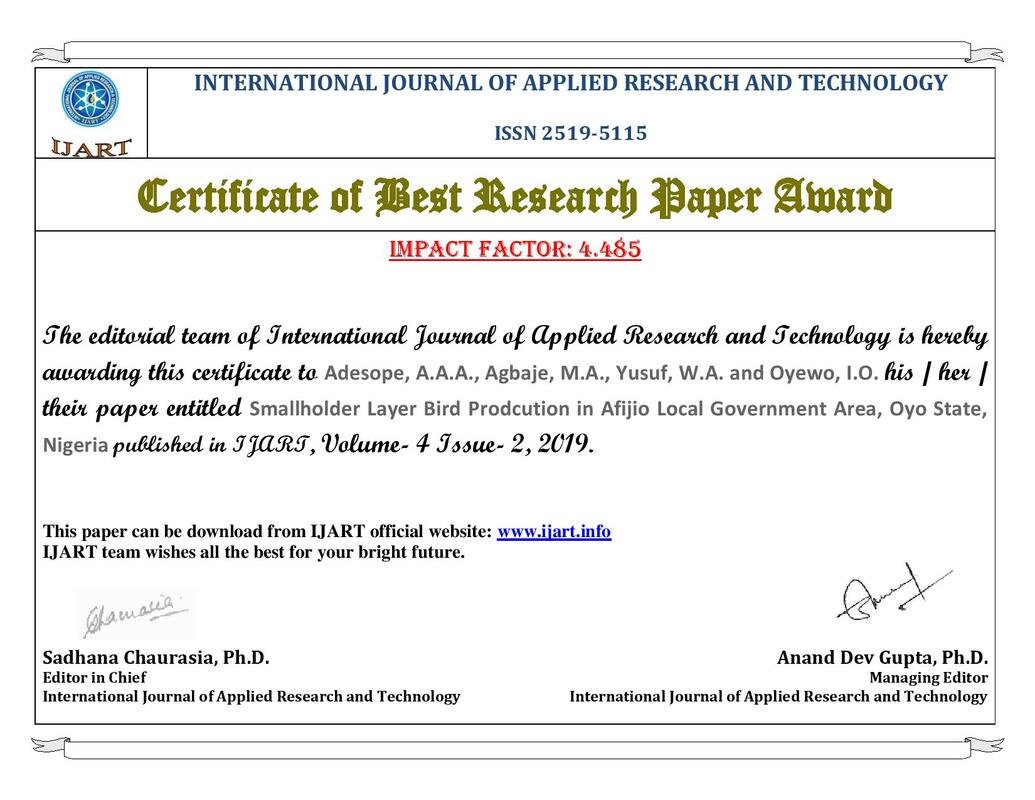Viewport: 1035px width, 800px height.
Task: Click the IJART atom logo emblem
Action: (x=90, y=99)
